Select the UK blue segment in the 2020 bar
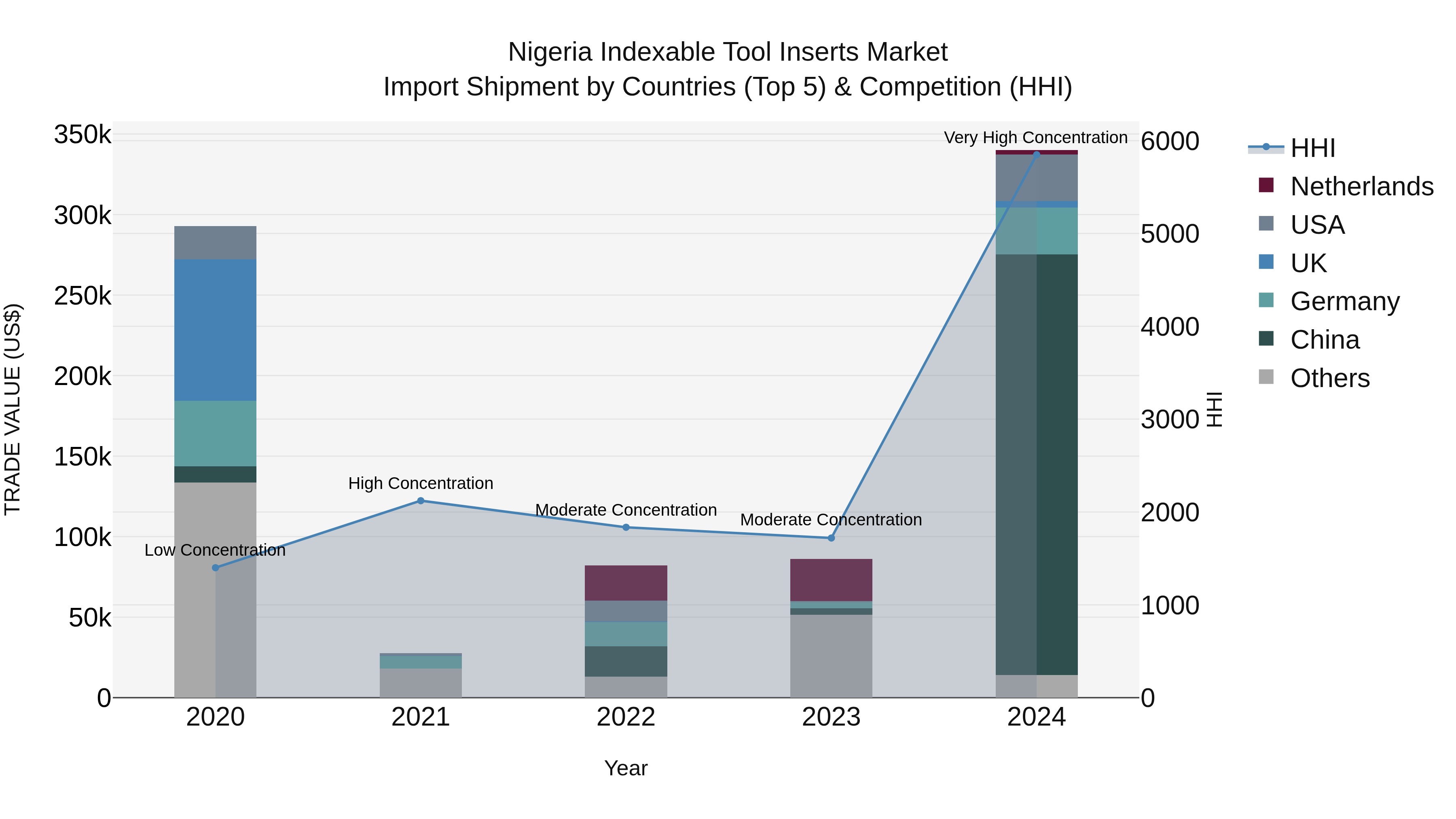1456x819 pixels. pos(215,330)
